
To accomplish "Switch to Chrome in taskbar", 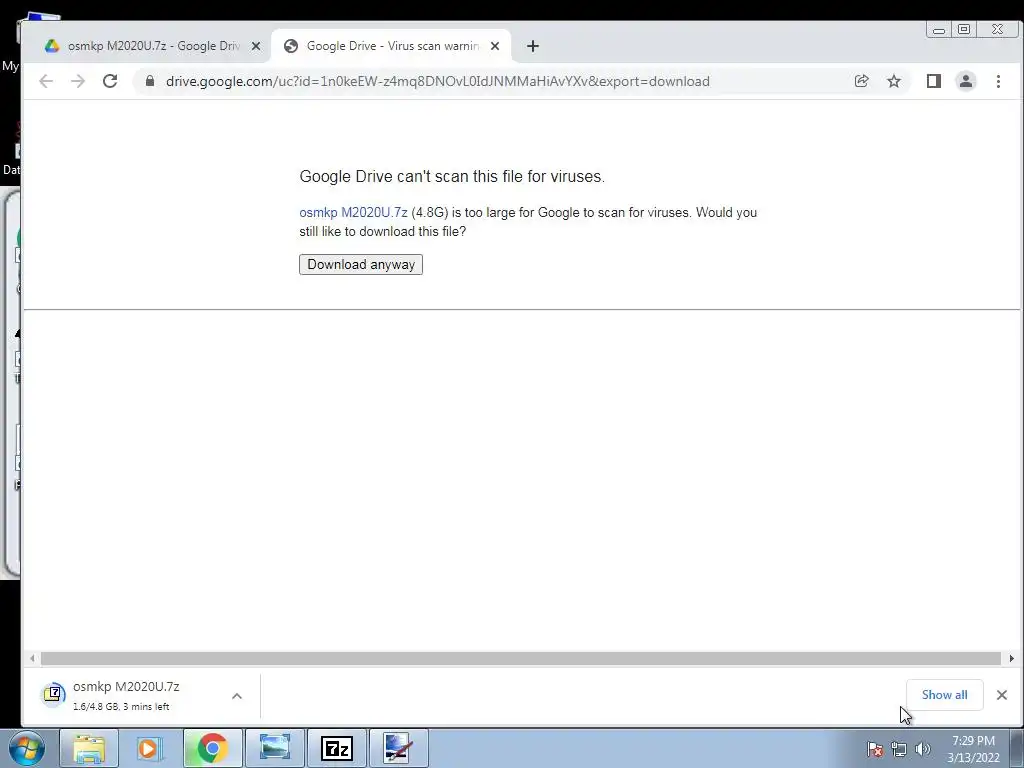I will [212, 748].
